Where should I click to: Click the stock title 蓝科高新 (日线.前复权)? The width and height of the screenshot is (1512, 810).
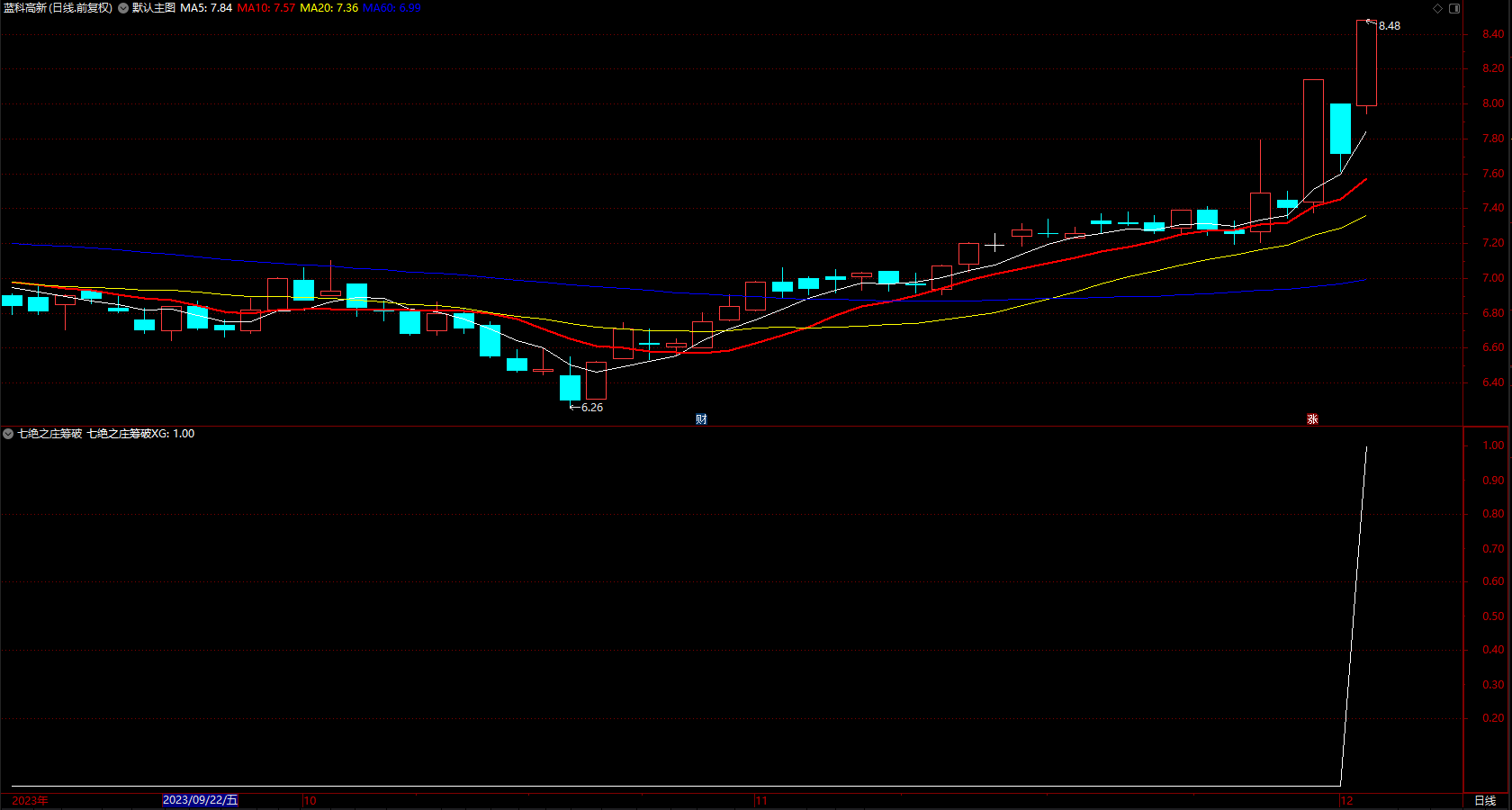pyautogui.click(x=58, y=8)
